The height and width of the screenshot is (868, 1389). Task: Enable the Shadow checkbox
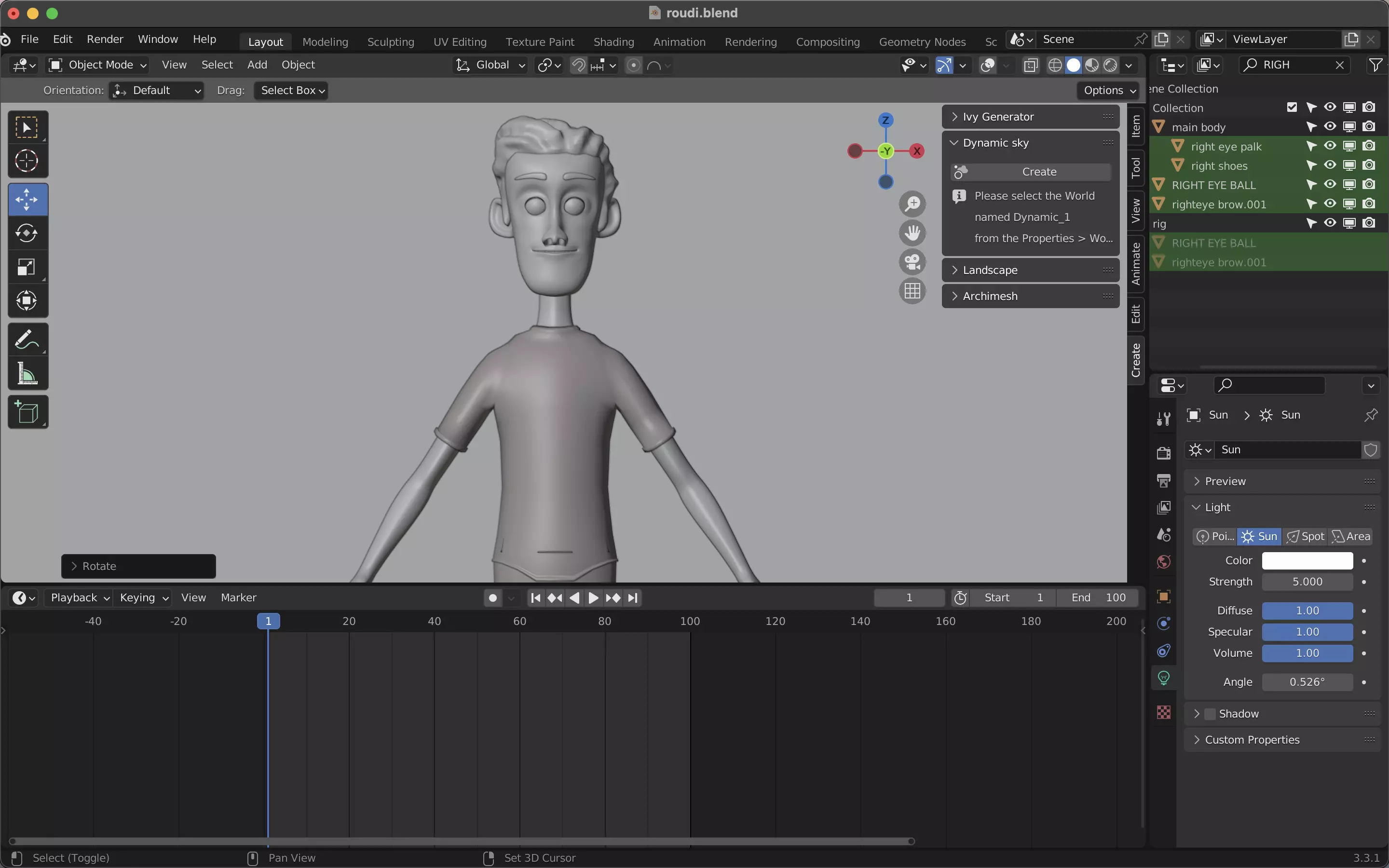pos(1210,714)
